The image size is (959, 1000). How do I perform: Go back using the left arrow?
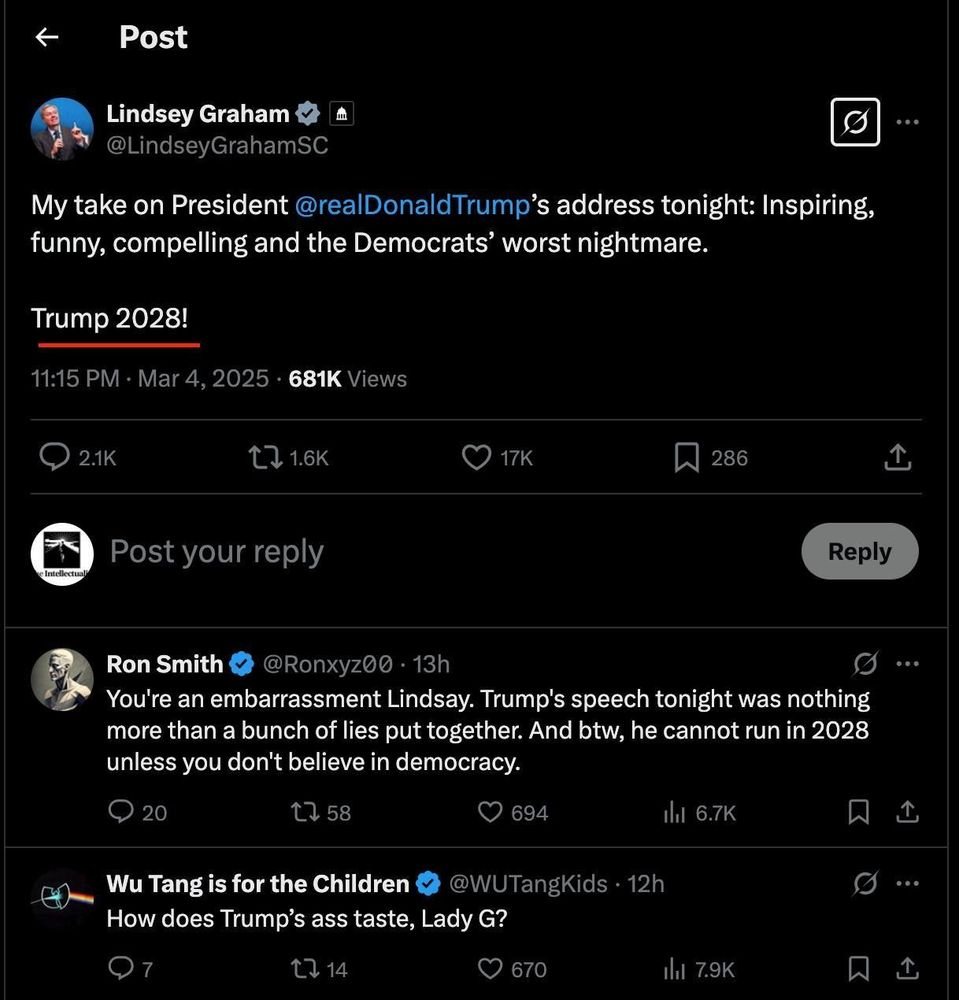pos(47,37)
